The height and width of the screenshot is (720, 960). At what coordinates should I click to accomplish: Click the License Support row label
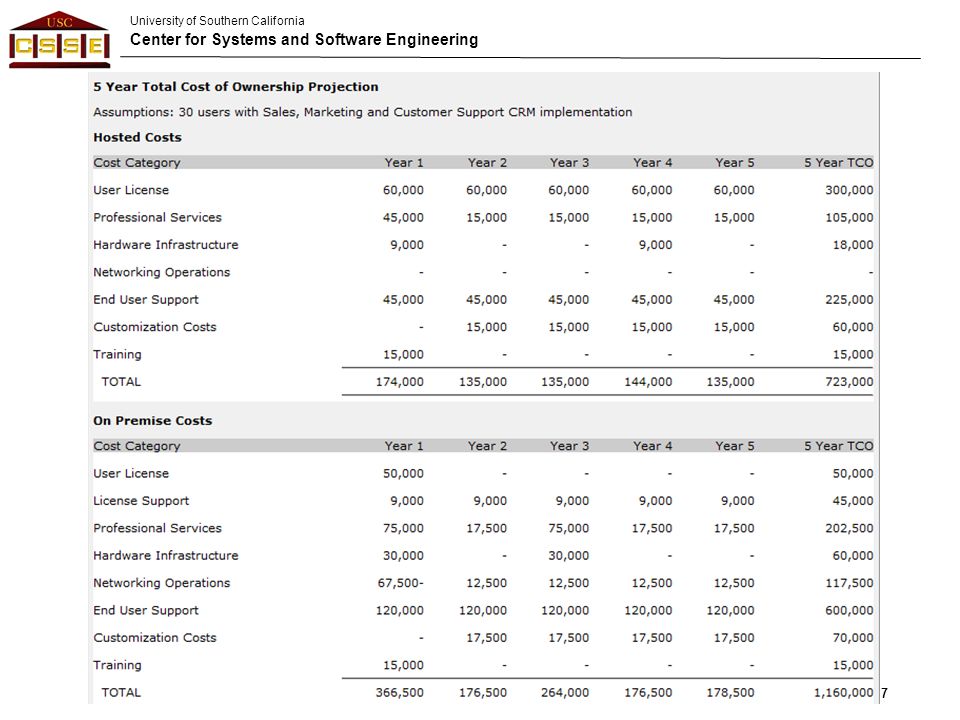point(141,501)
